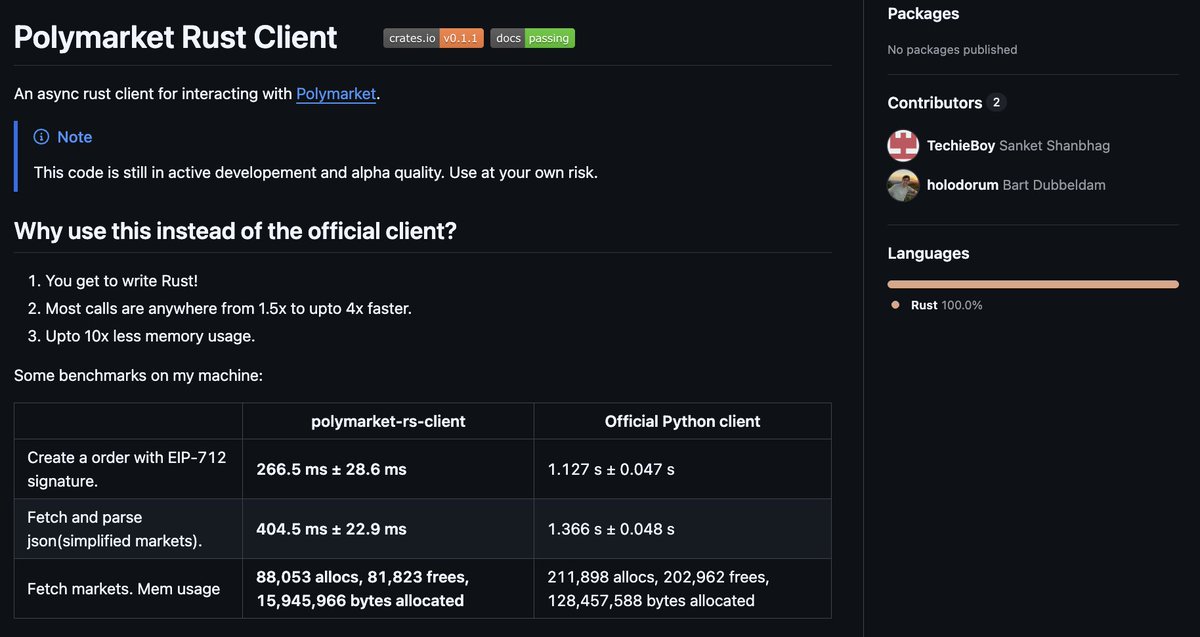This screenshot has height=637, width=1200.
Task: Open the docs passing badge
Action: 532,38
